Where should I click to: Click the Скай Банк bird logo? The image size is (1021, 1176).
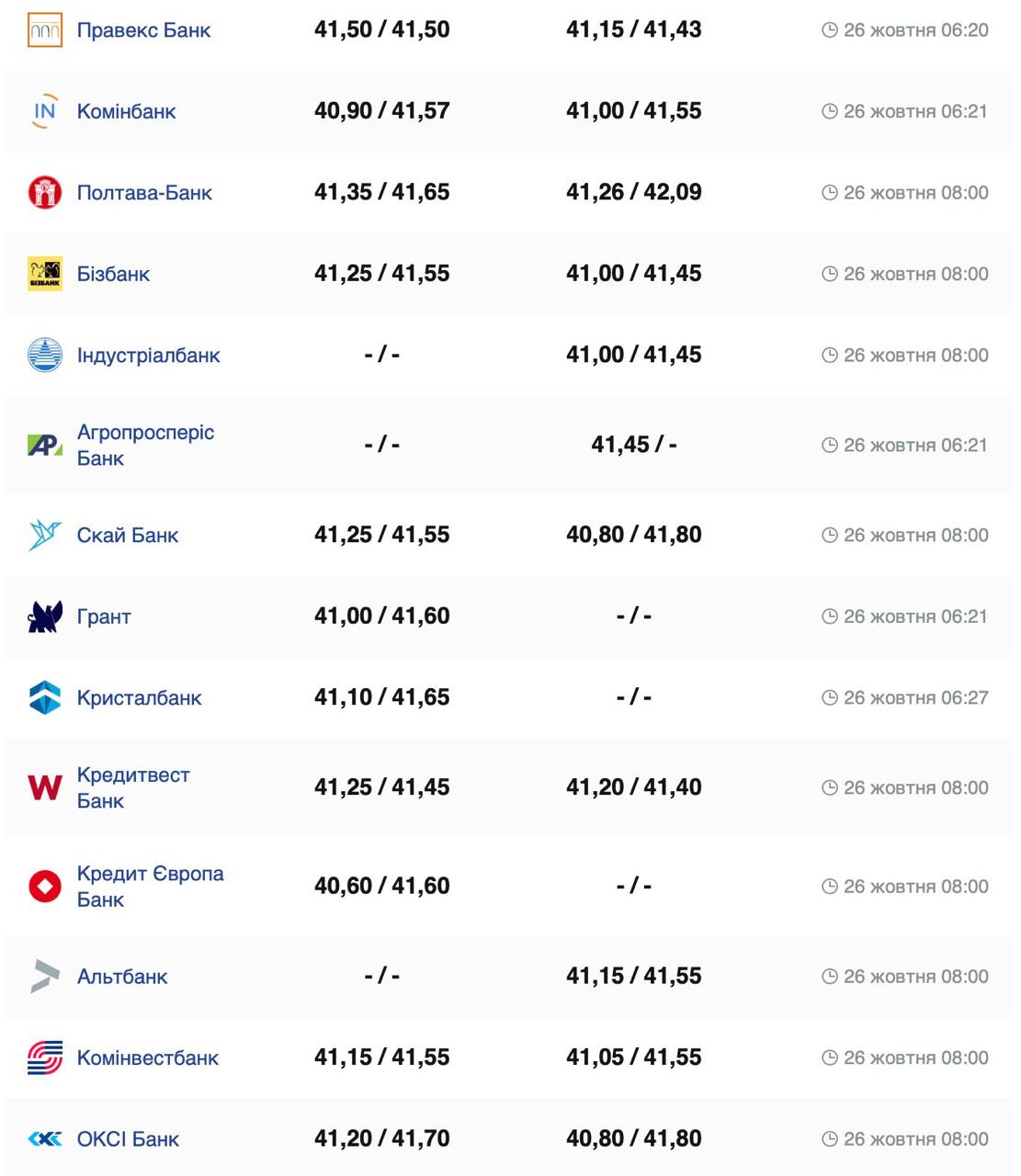click(x=45, y=535)
